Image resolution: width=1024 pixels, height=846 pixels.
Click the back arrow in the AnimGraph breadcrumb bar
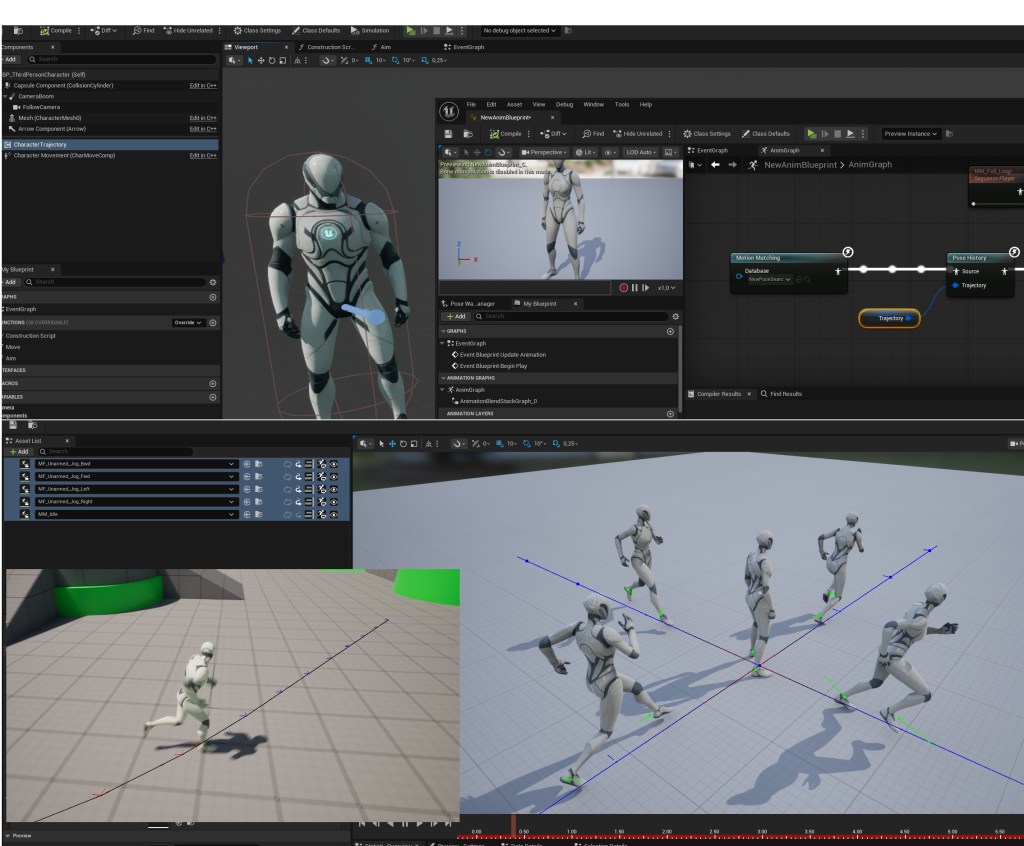pyautogui.click(x=716, y=164)
